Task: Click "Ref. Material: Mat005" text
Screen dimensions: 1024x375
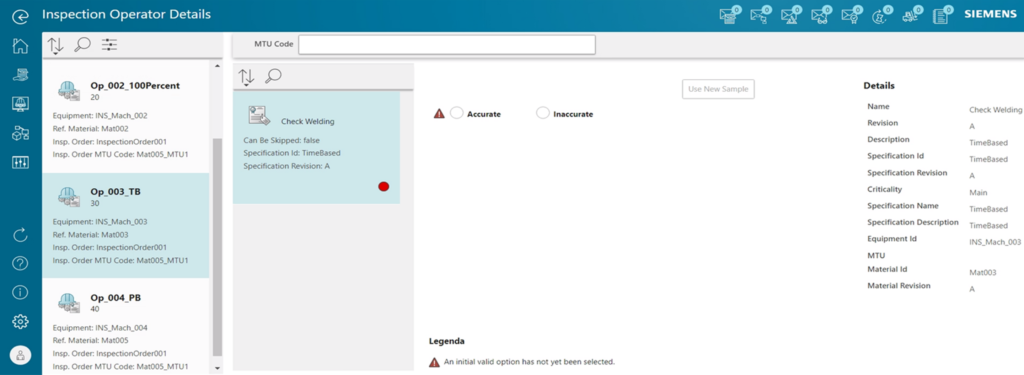Action: click(x=89, y=340)
